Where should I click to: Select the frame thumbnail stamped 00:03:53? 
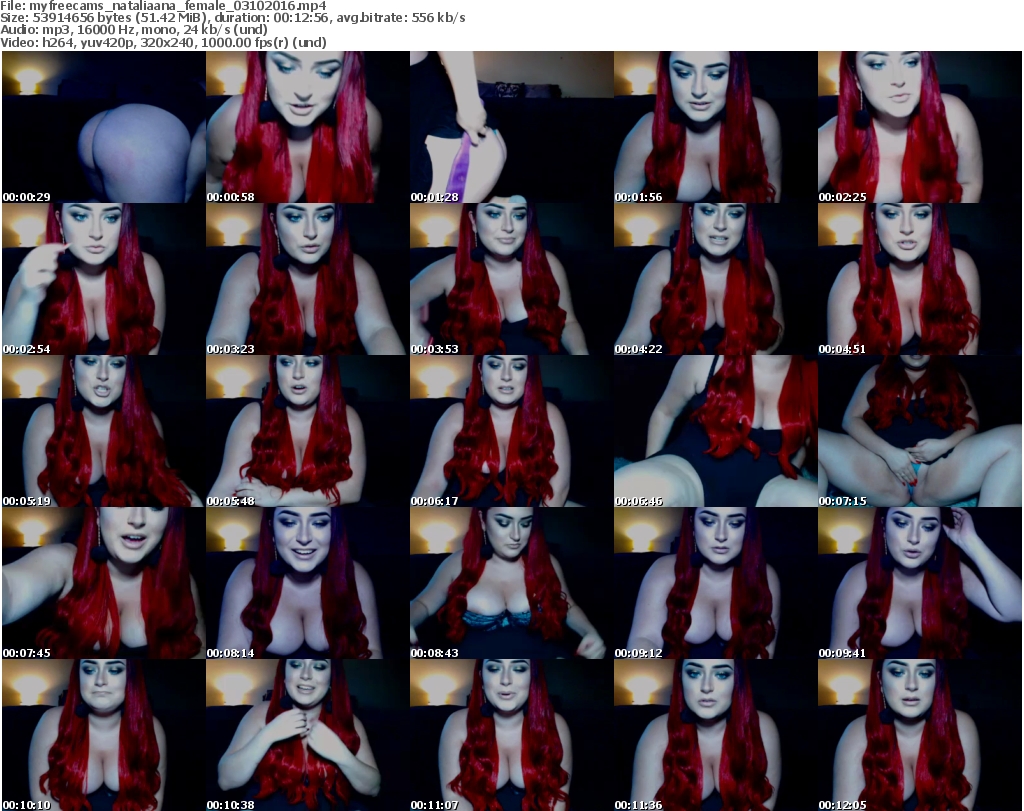[x=511, y=279]
